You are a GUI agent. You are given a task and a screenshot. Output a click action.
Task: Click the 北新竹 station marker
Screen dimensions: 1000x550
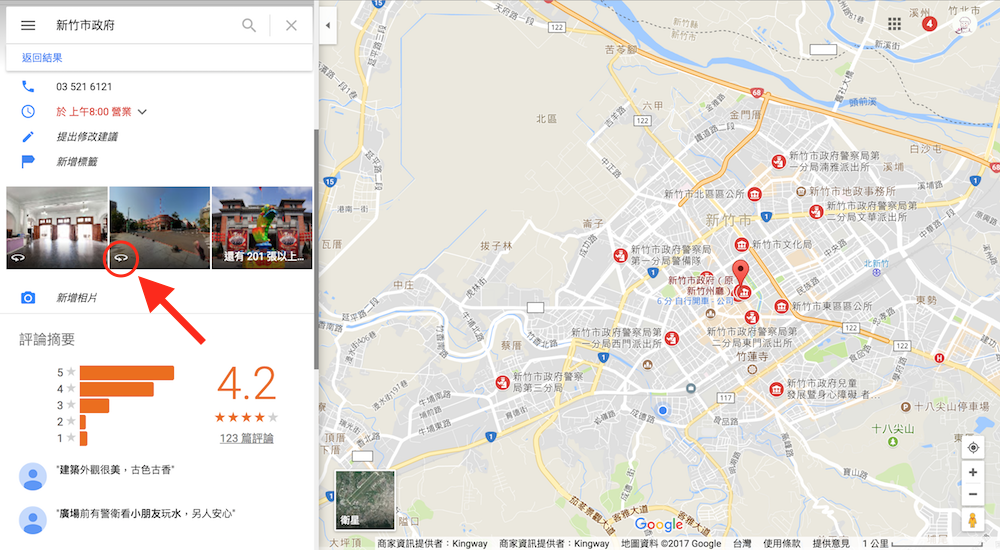pos(876,272)
